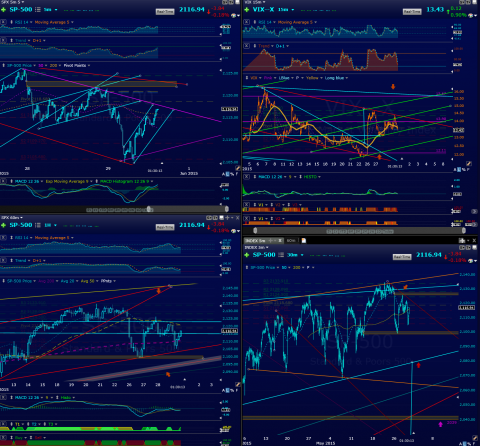This screenshot has height=446, width=480.
Task: Open VIX 15m window title menu
Action: [x=254, y=2]
